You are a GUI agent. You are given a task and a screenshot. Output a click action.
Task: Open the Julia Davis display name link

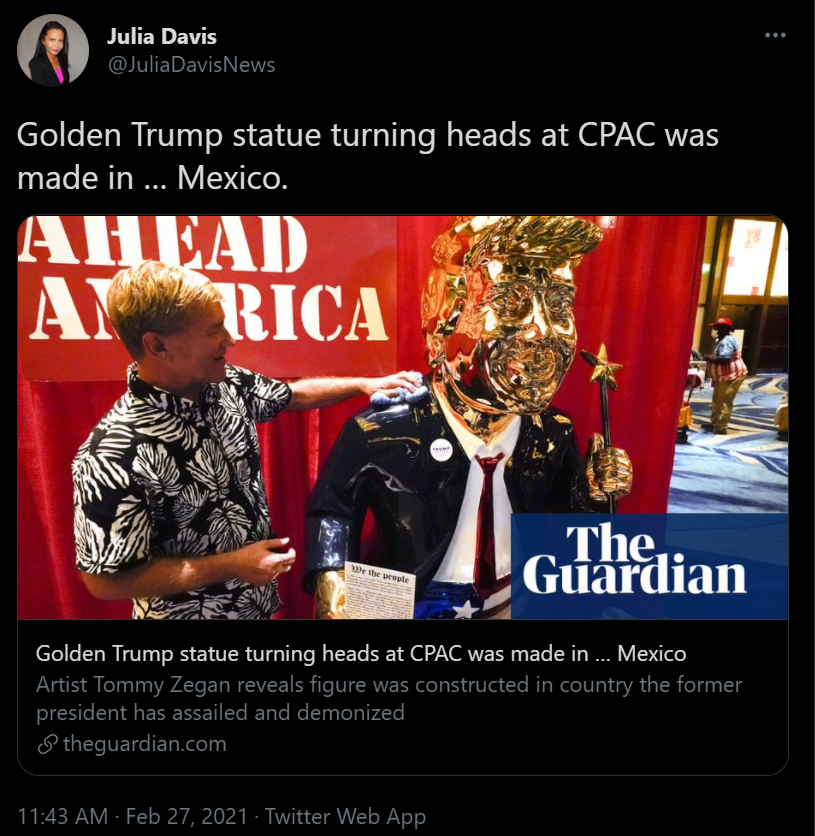162,36
